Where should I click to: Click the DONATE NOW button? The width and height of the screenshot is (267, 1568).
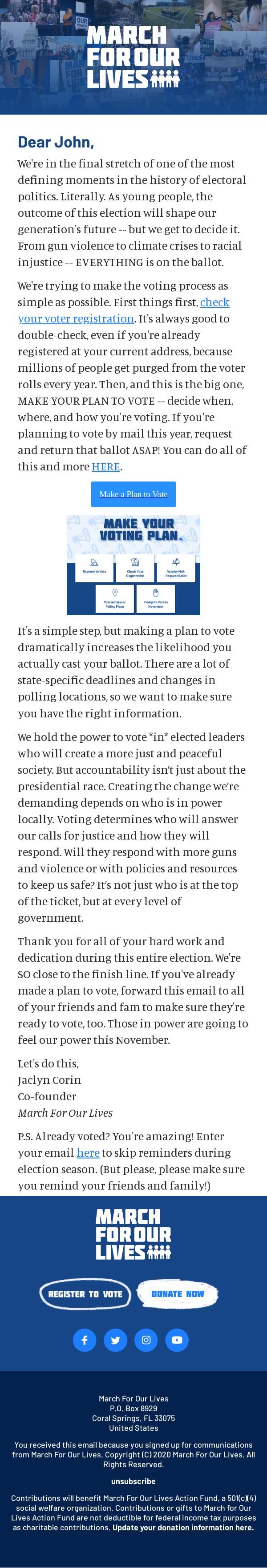178,1293
